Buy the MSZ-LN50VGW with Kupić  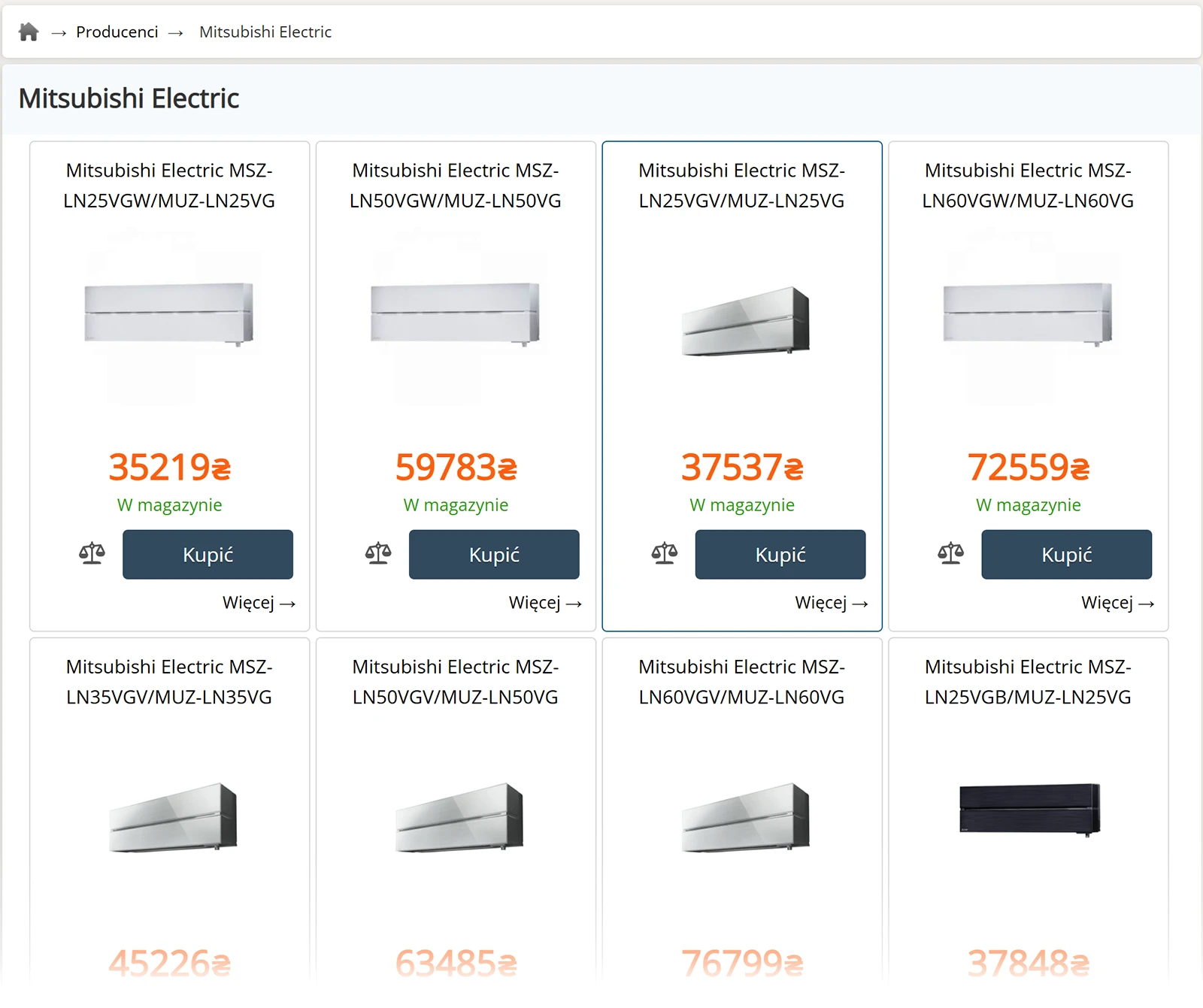point(494,555)
